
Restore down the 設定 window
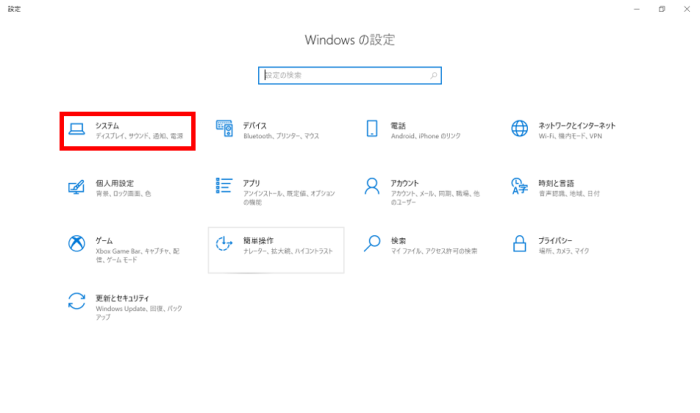coord(661,8)
